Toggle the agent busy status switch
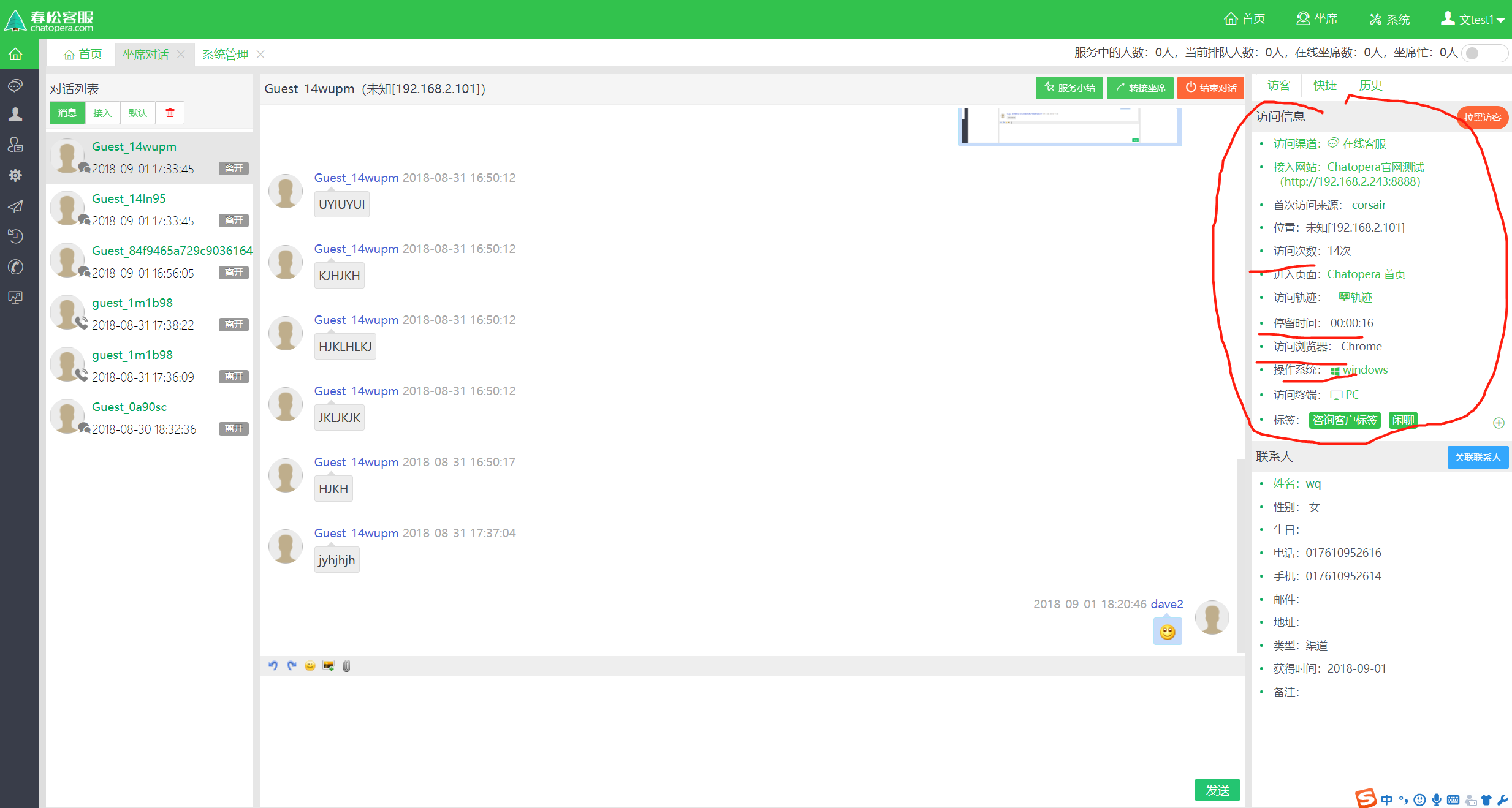The height and width of the screenshot is (808, 1512). 1484,53
